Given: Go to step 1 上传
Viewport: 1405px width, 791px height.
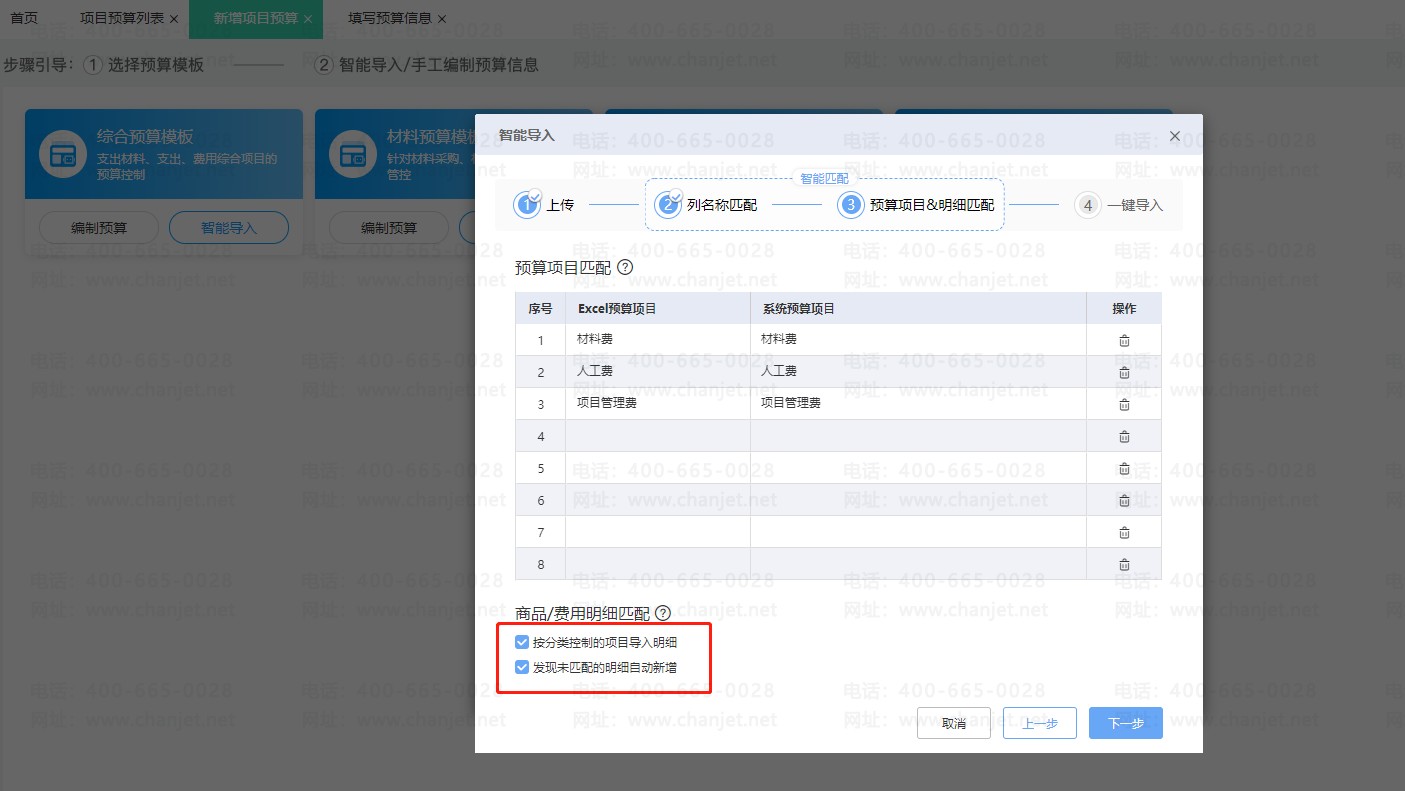Looking at the screenshot, I should pyautogui.click(x=544, y=205).
